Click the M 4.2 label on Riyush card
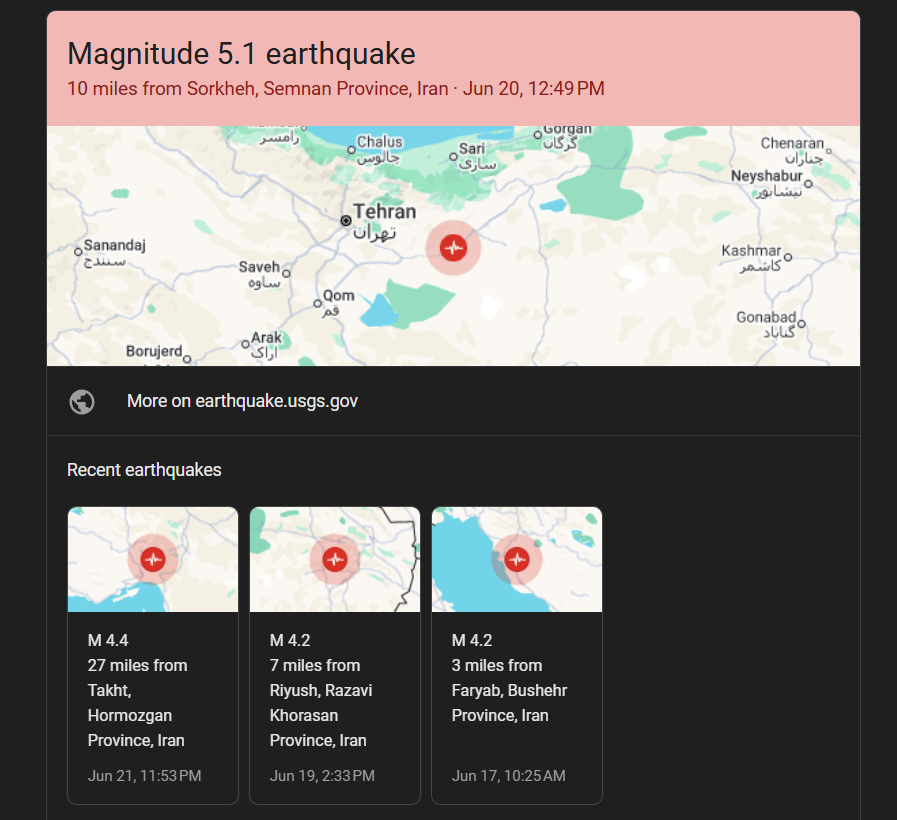 (290, 640)
